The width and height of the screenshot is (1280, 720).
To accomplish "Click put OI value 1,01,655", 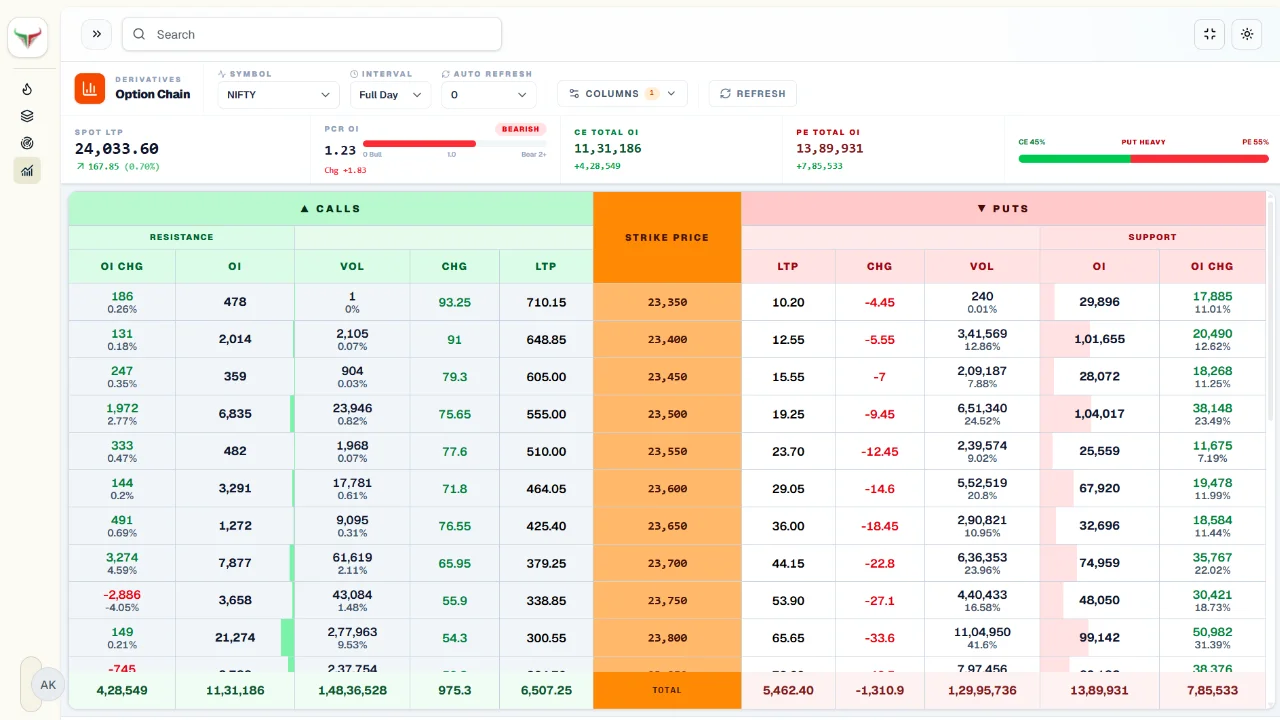I will [1100, 340].
